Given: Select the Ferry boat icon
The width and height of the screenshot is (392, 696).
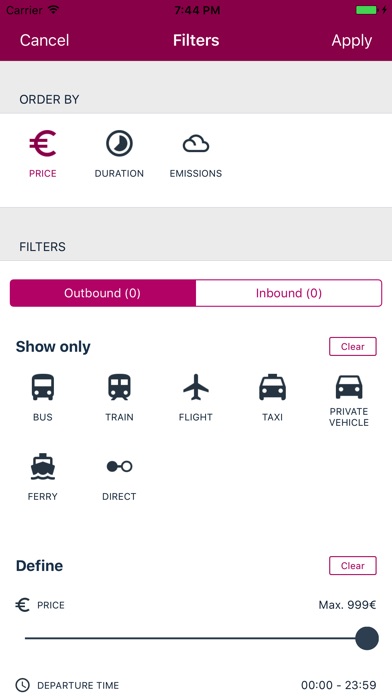Looking at the screenshot, I should click(x=43, y=466).
